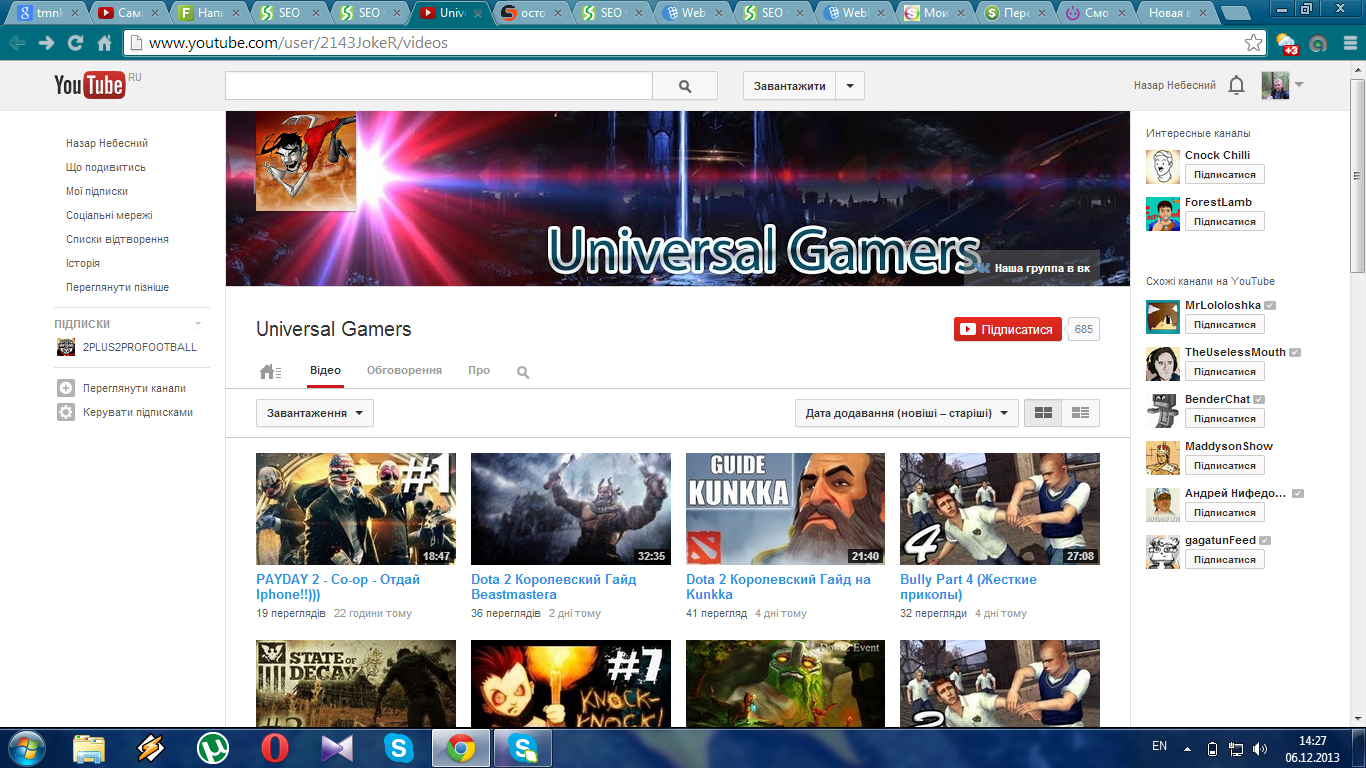Switch to the tmnl browser tab
The height and width of the screenshot is (768, 1366).
[48, 13]
